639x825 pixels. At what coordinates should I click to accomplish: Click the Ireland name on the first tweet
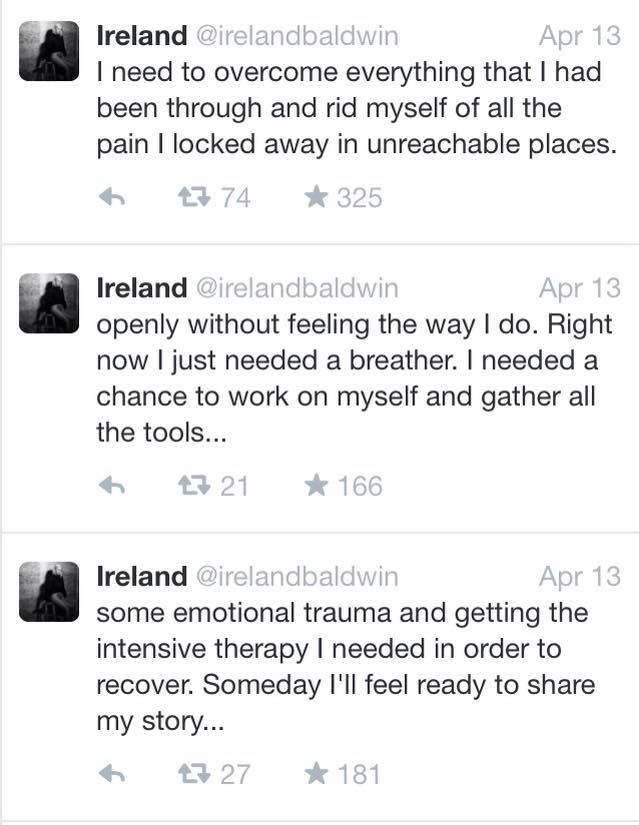pos(142,36)
